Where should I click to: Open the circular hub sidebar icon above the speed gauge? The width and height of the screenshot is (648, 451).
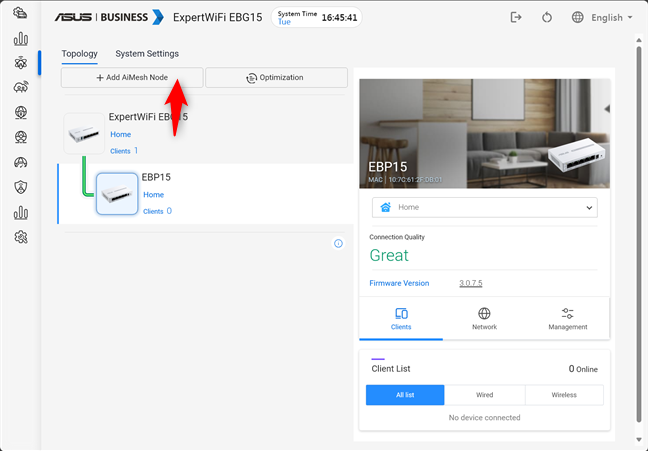coord(21,137)
